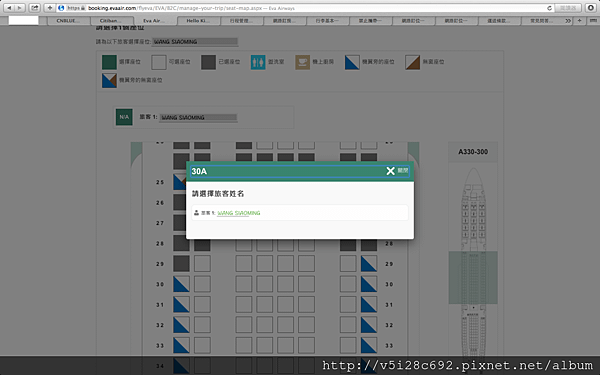Select seat 32E in the middle block of row 32
600x375 pixels.
pyautogui.click(x=265, y=325)
